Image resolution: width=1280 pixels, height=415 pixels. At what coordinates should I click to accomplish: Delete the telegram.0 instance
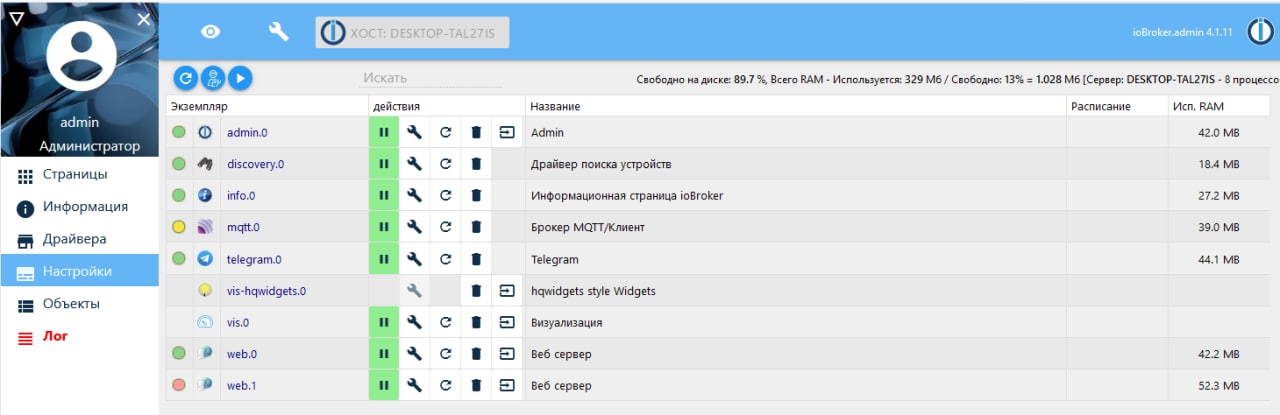476,259
